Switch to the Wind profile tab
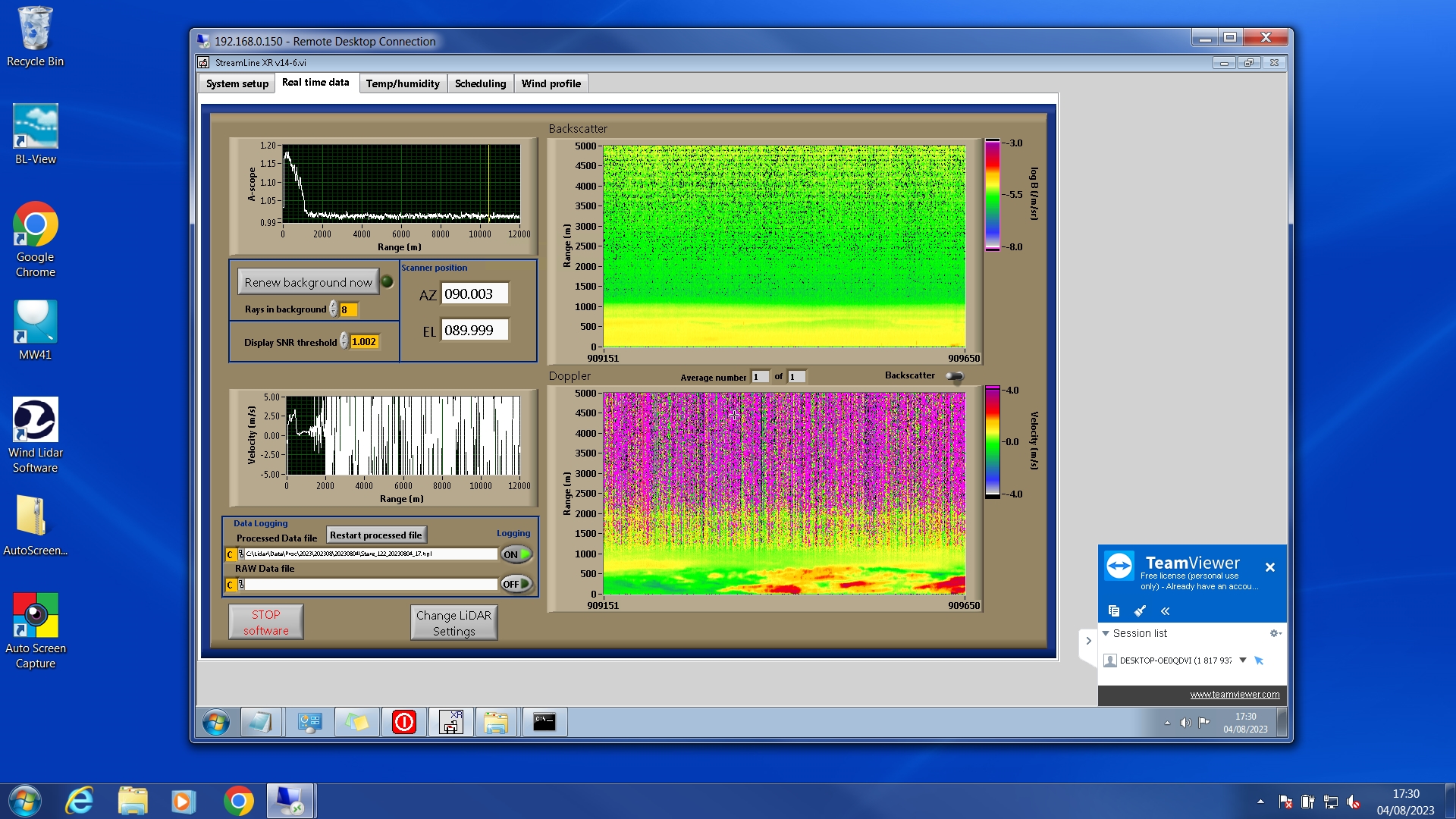Viewport: 1456px width, 819px height. pos(551,83)
